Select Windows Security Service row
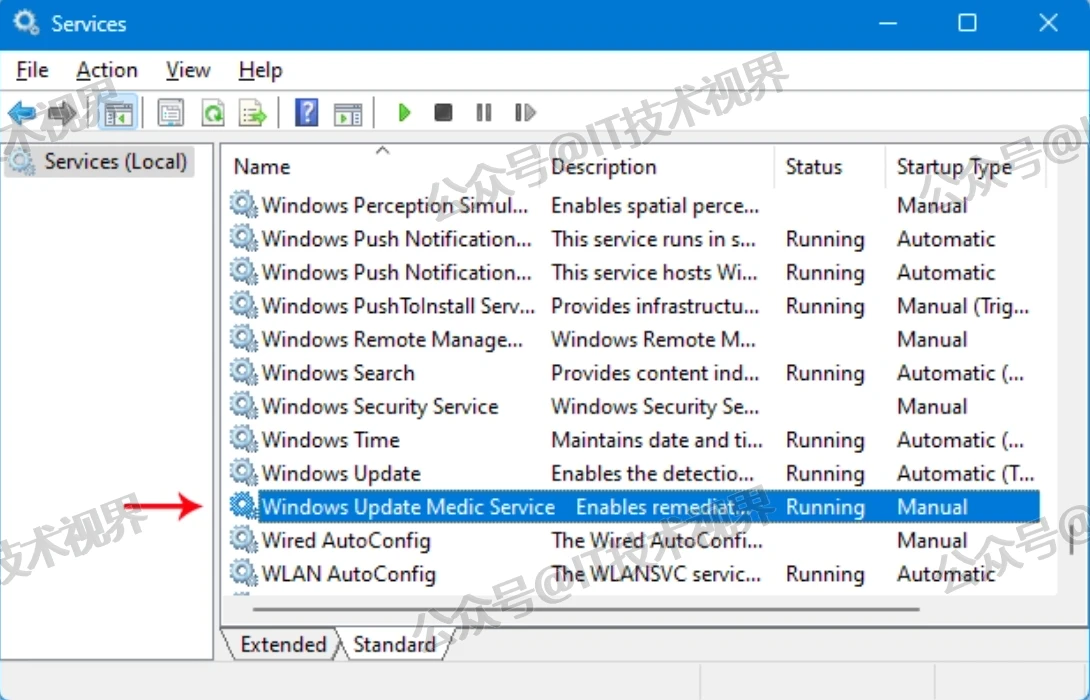 pyautogui.click(x=380, y=406)
